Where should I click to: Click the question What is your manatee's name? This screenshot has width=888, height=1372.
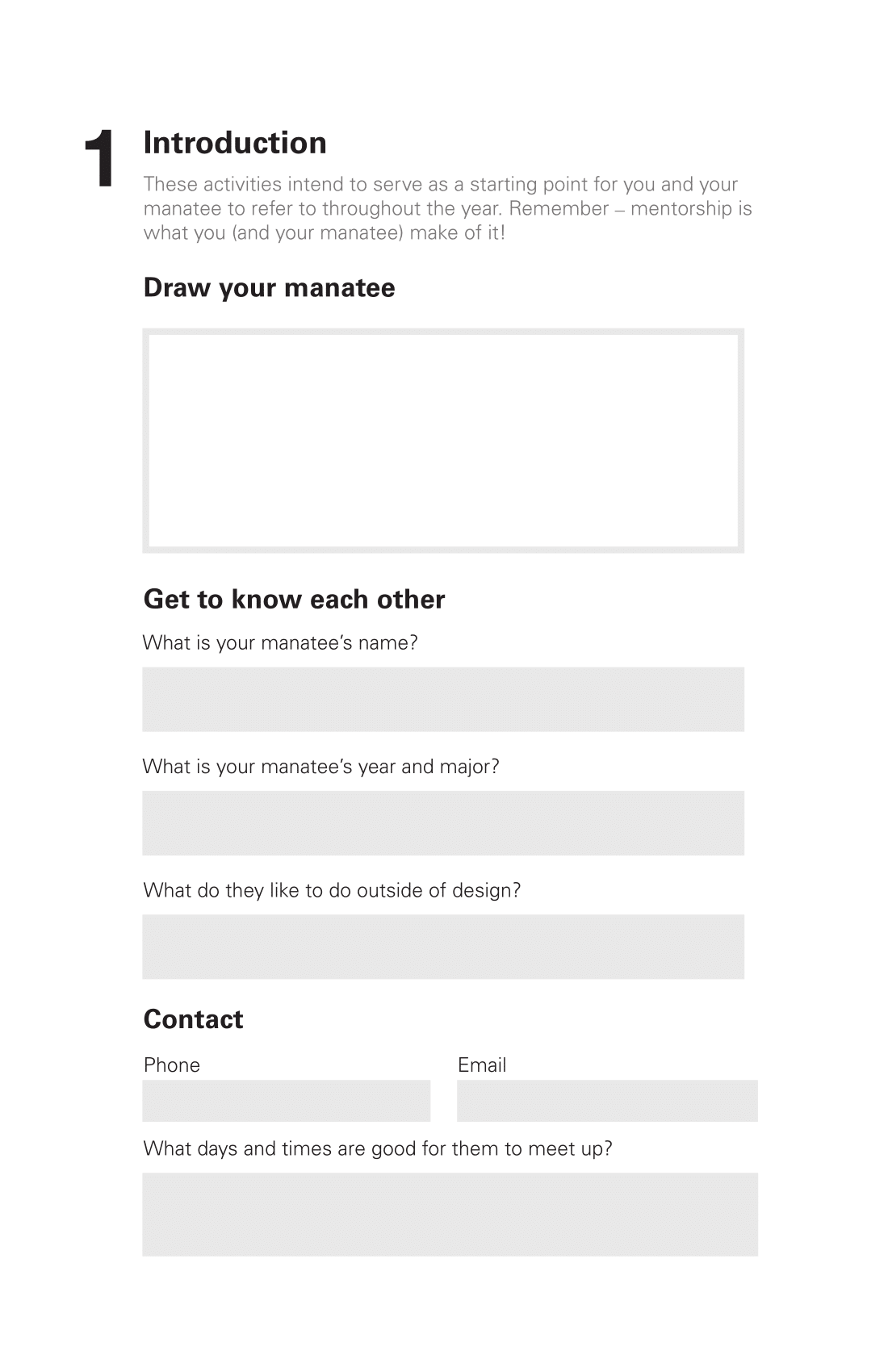(x=280, y=643)
